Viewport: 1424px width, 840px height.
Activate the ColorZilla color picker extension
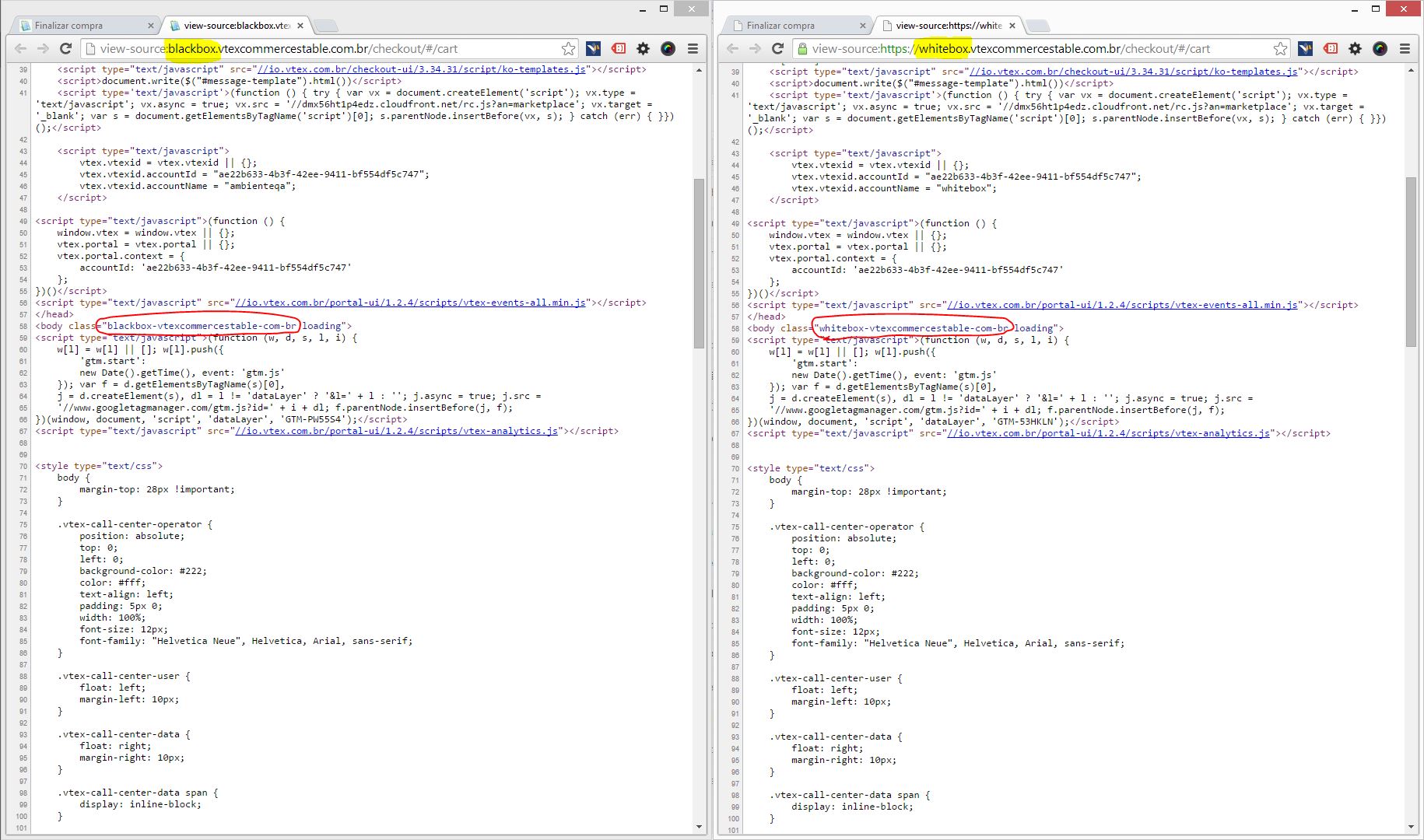667,48
